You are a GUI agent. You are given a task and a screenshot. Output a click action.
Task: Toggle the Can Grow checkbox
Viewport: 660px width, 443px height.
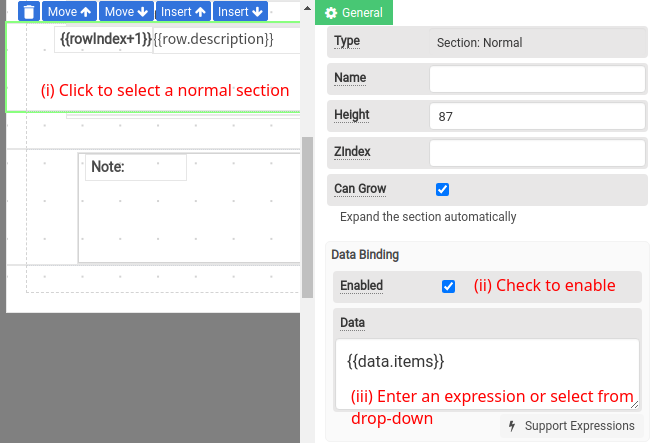[442, 189]
